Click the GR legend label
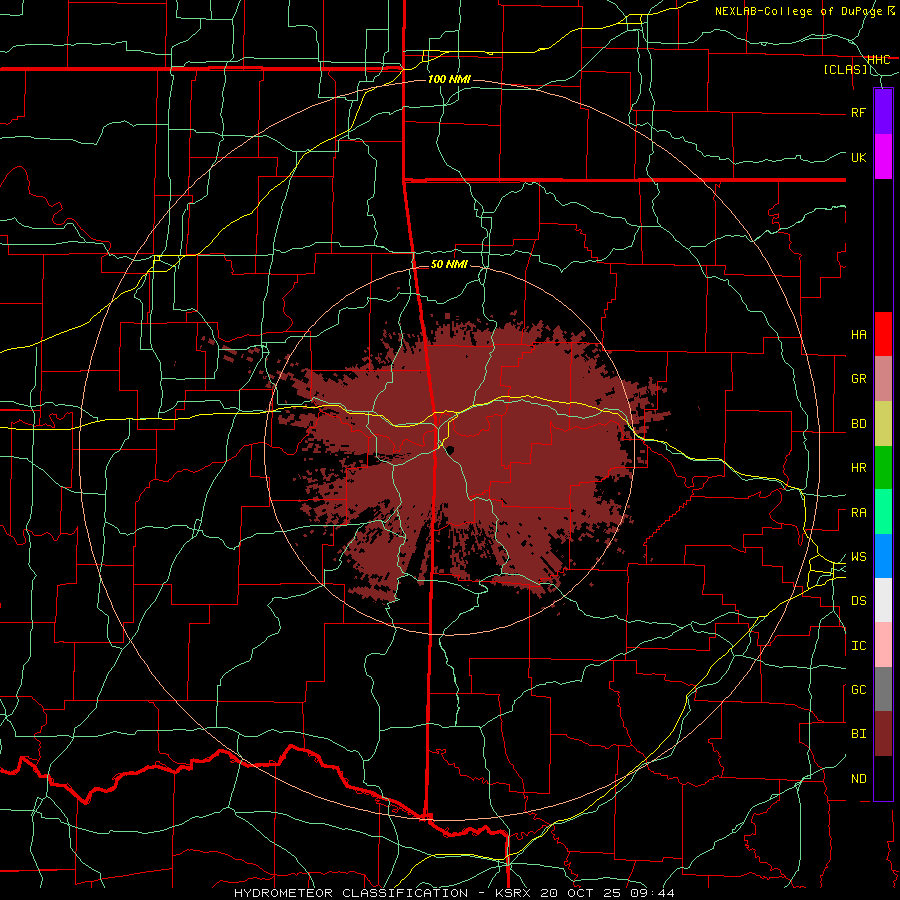The image size is (900, 900). point(859,379)
